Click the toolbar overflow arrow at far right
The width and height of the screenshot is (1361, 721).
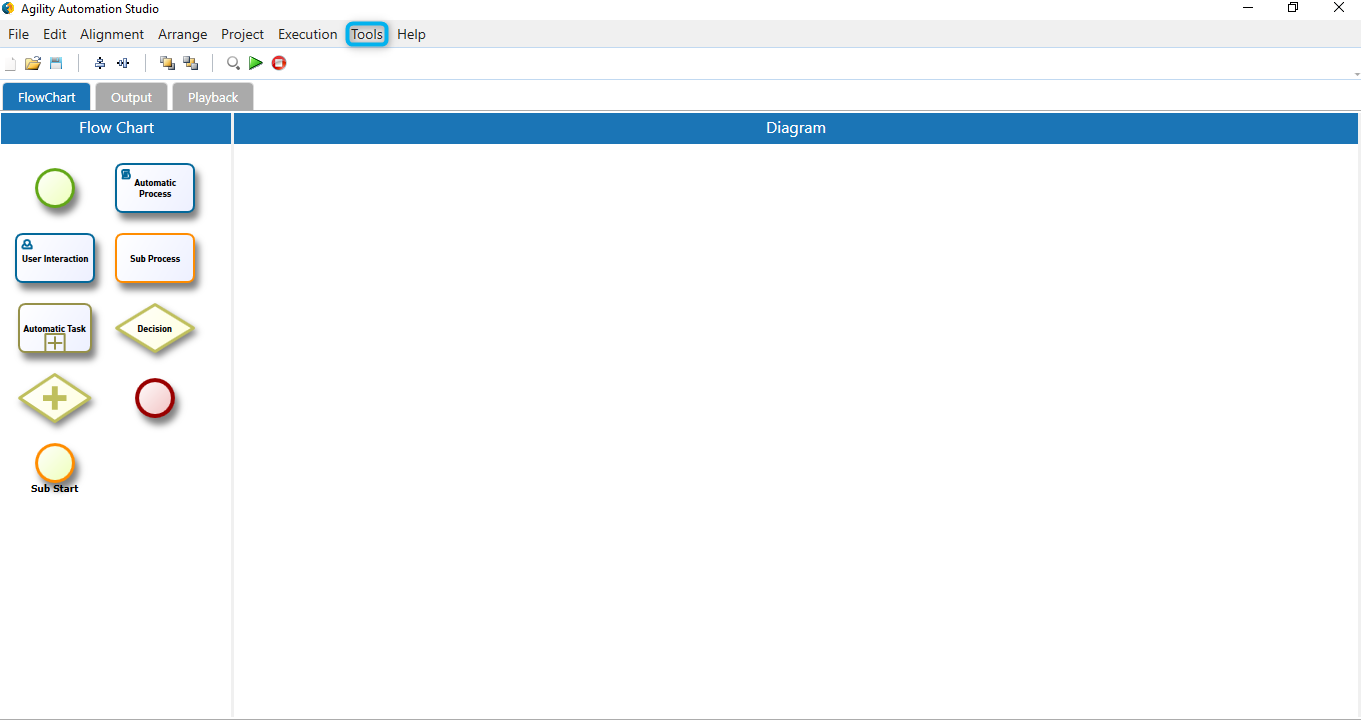click(x=1356, y=74)
